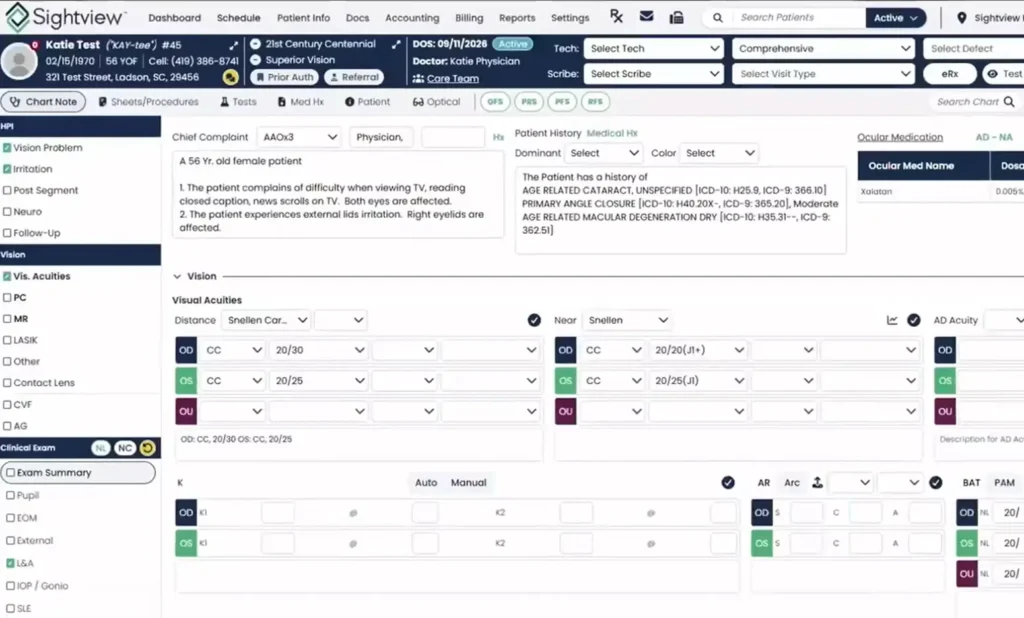Collapse the Vision section chevron
This screenshot has width=1024, height=618.
pyautogui.click(x=177, y=276)
